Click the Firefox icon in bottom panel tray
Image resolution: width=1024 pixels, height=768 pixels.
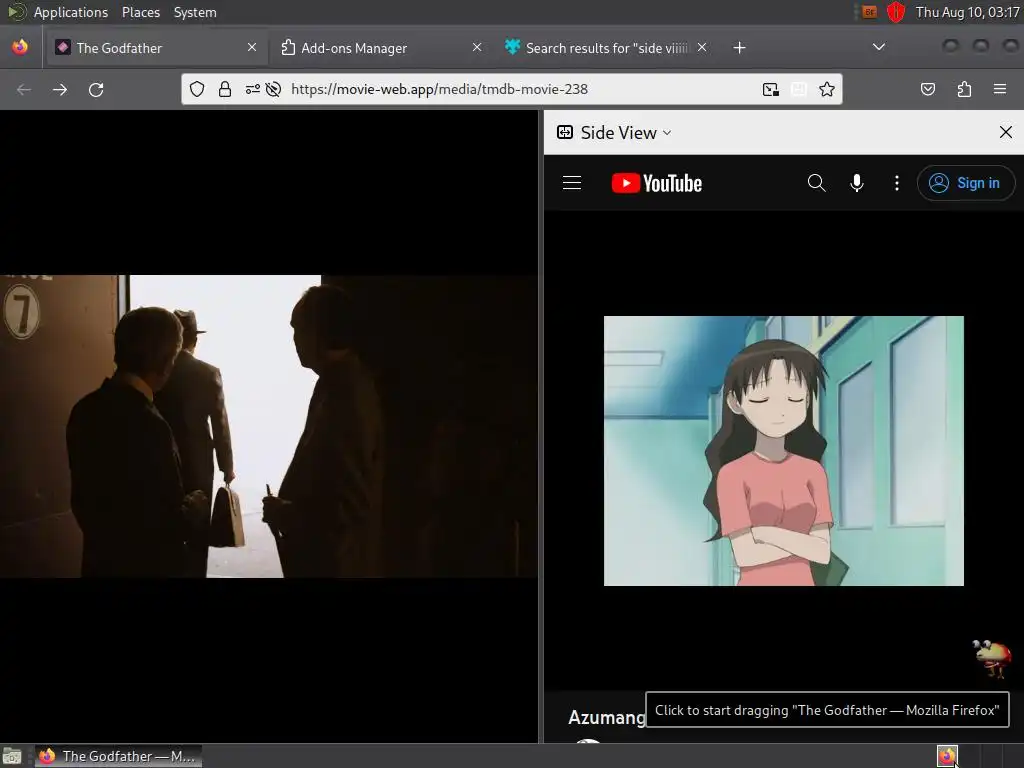[x=947, y=756]
